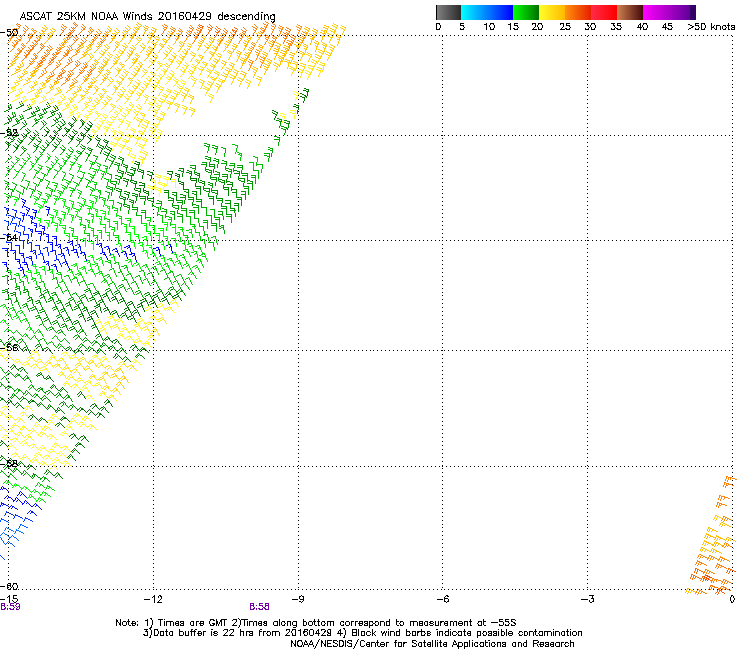
Task: Click the title 'ASCAT 25KM NOAA Winds 20160429 descending'
Action: pos(147,16)
